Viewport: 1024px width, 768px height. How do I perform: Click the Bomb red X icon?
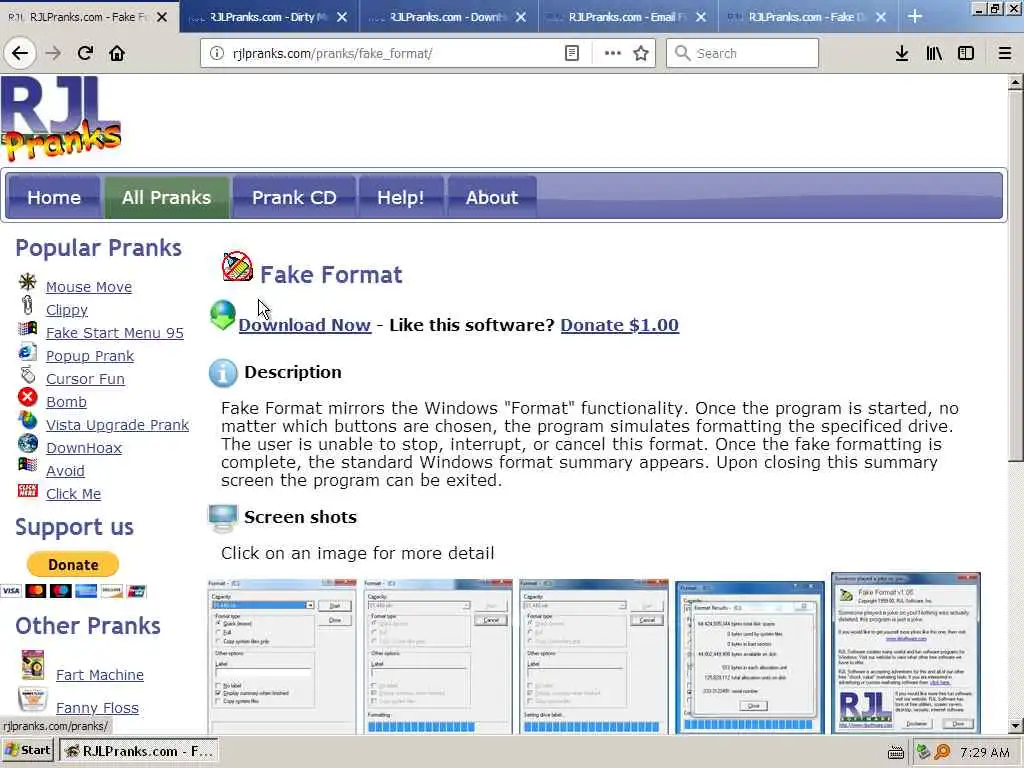pyautogui.click(x=27, y=396)
